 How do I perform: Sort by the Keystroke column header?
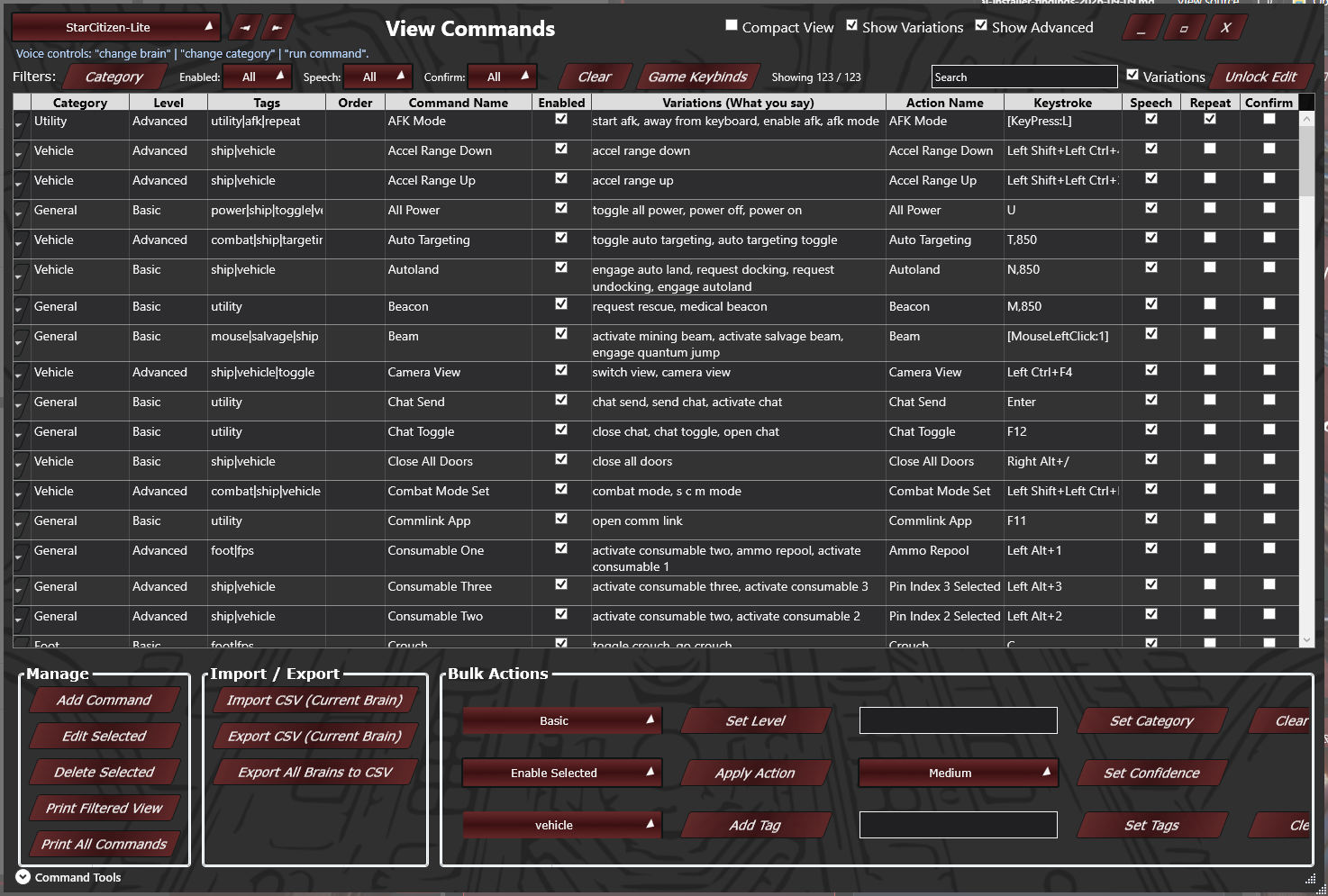[x=1063, y=103]
